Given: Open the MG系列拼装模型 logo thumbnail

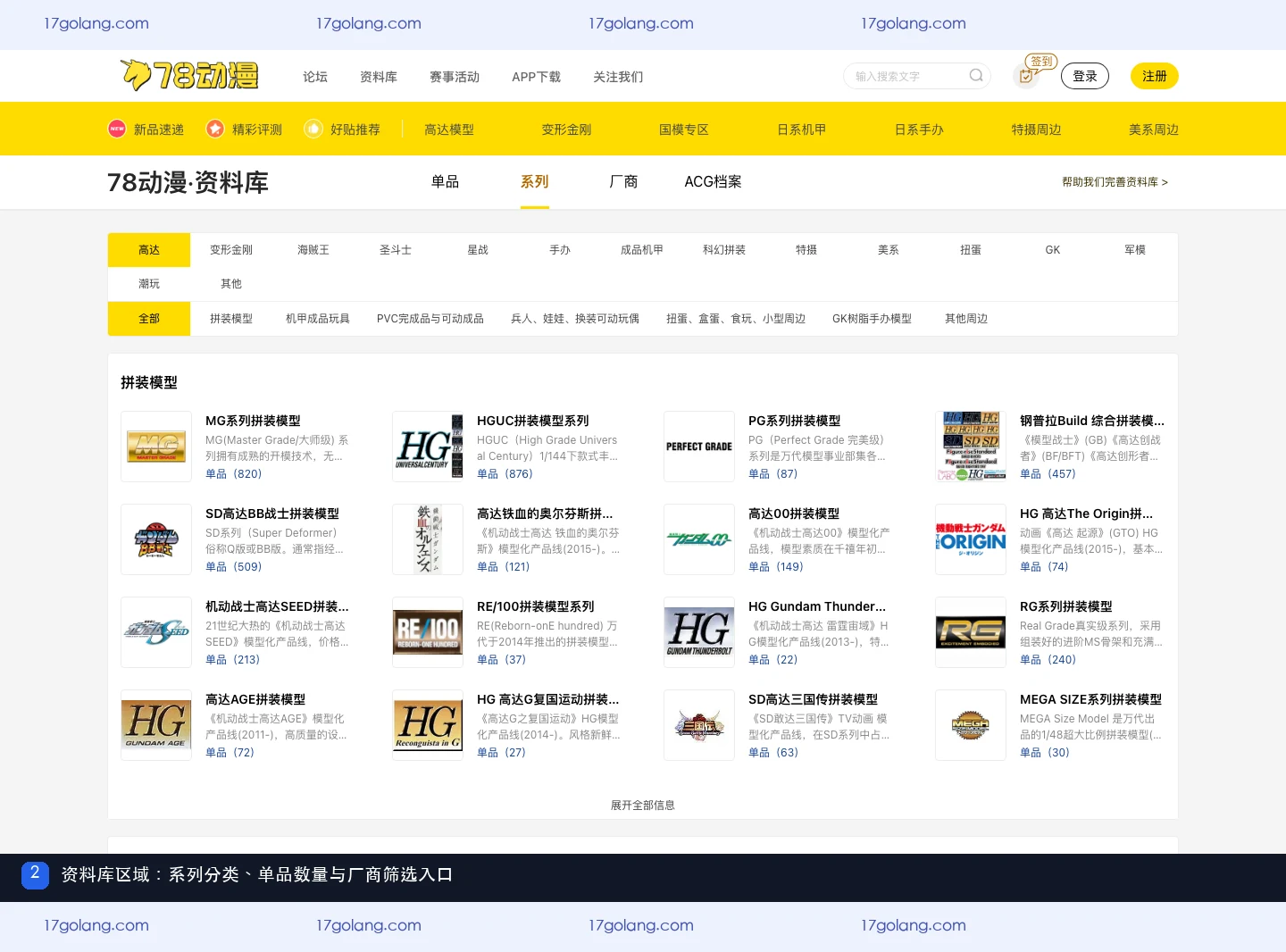Looking at the screenshot, I should click(x=156, y=447).
